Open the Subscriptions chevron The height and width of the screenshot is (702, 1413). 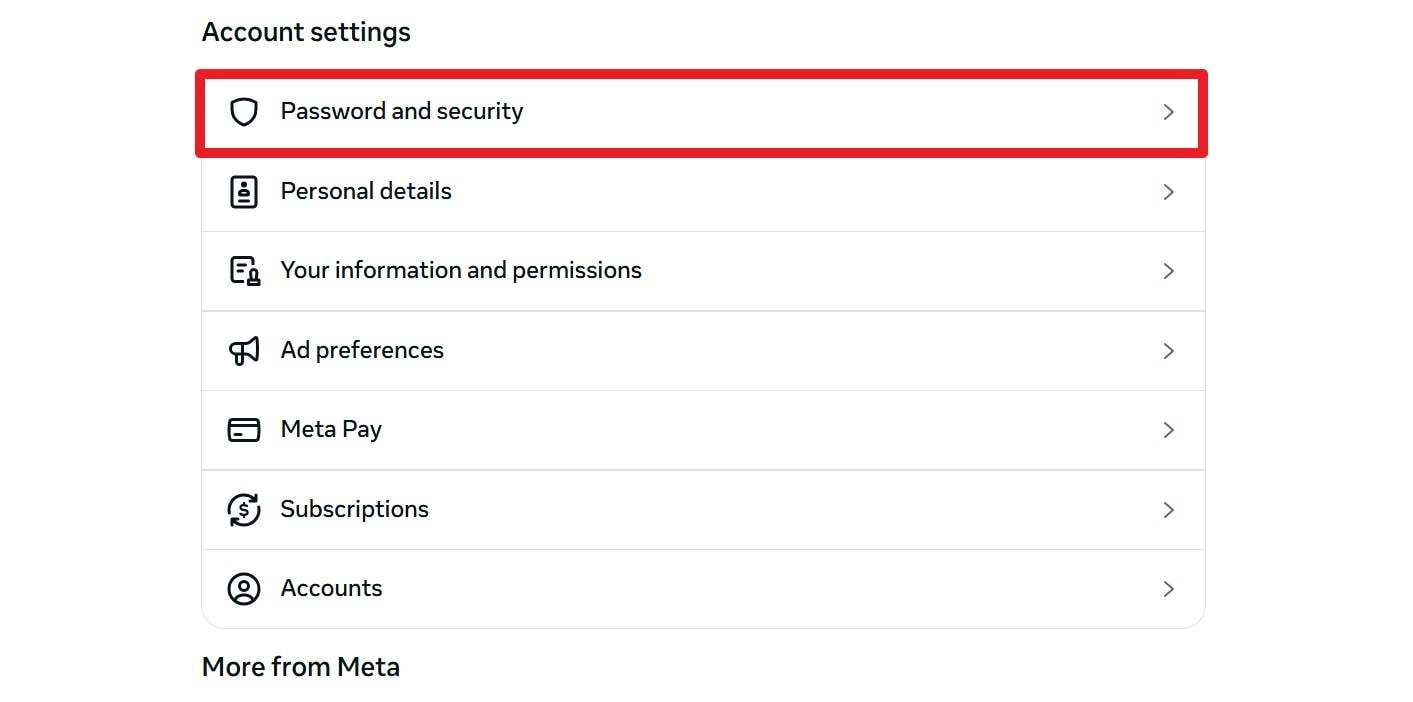(1168, 510)
